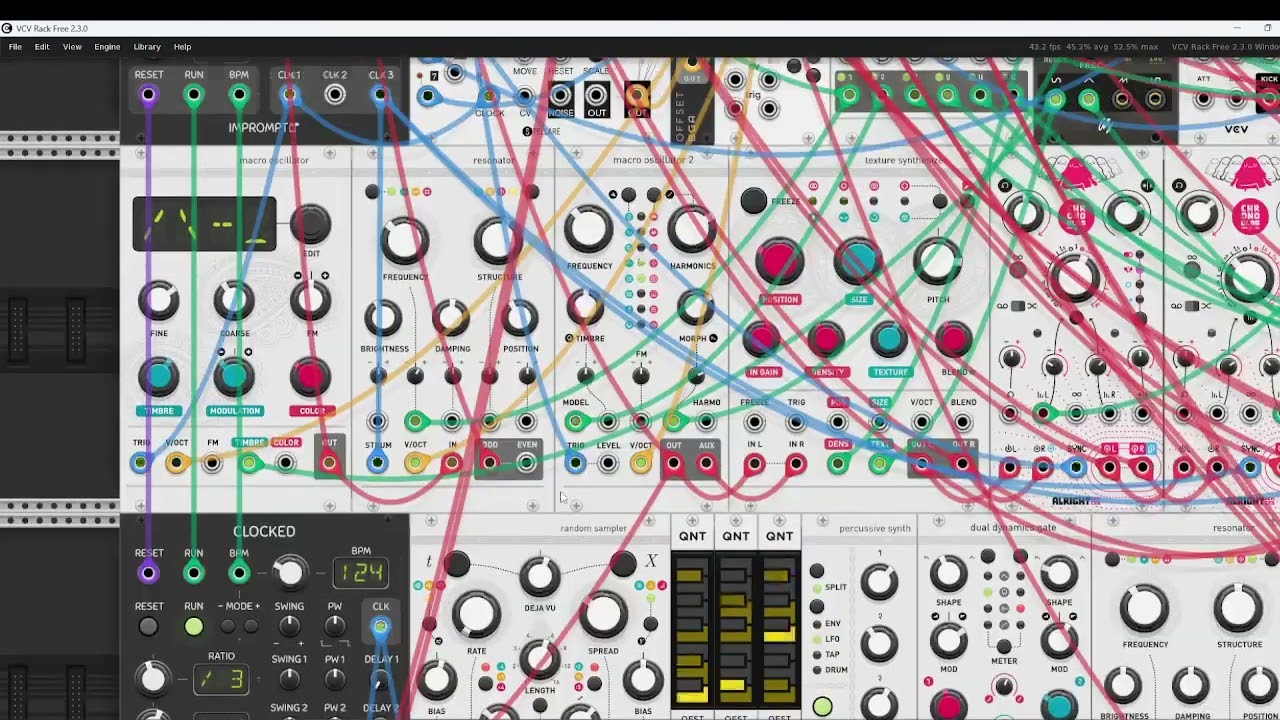The image size is (1280, 720).
Task: Open the Help menu
Action: click(182, 47)
